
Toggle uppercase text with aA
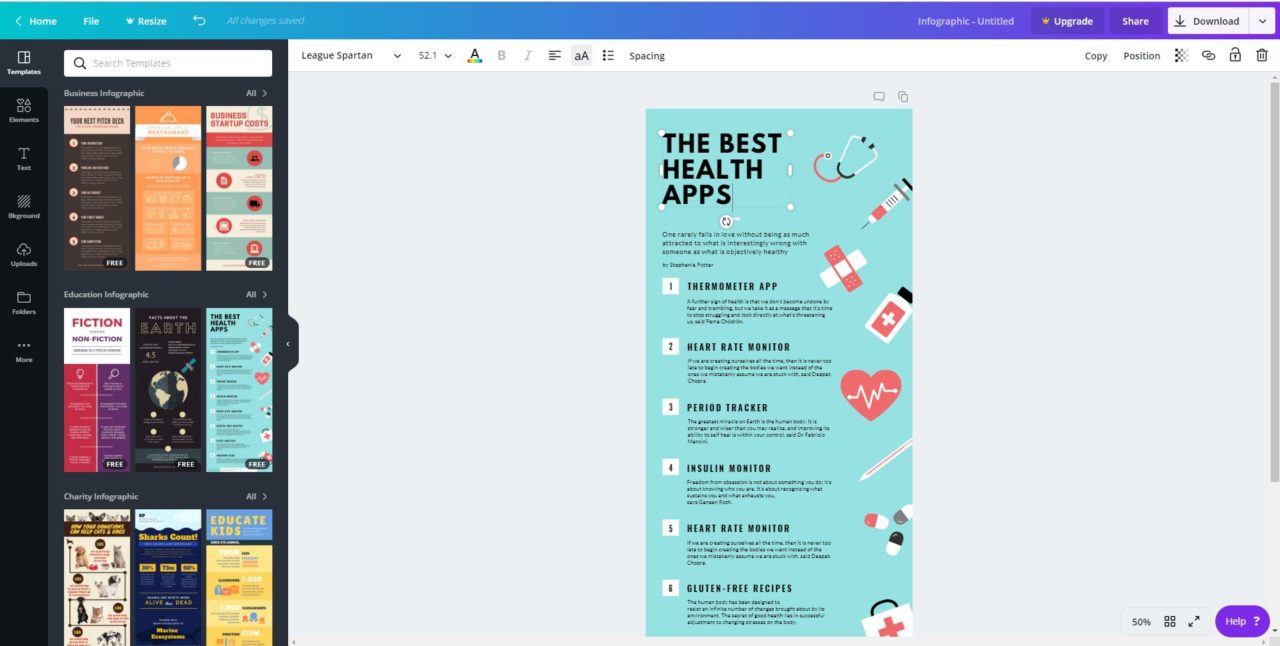[581, 55]
